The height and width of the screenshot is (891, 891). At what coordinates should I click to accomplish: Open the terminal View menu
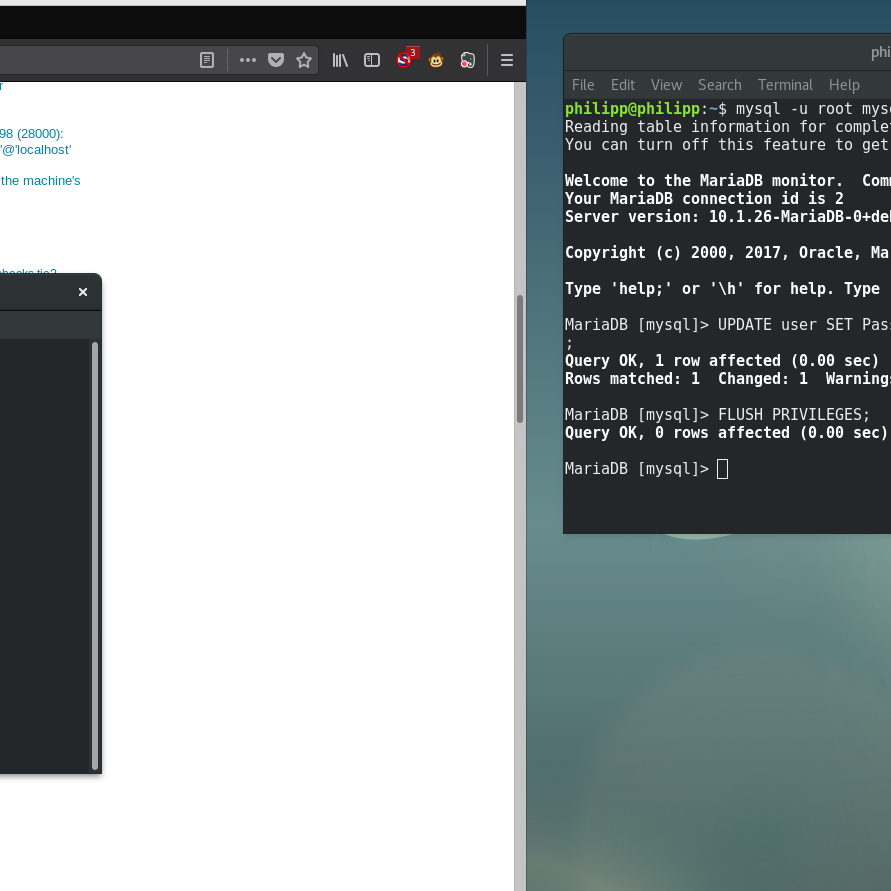coord(666,85)
